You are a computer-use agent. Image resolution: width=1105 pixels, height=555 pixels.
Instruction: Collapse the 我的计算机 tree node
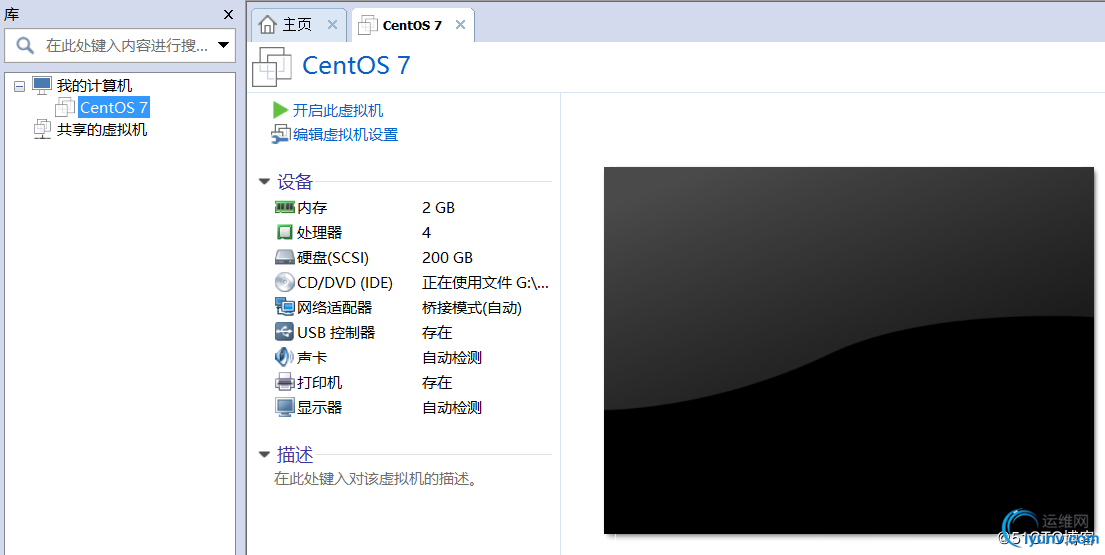click(x=19, y=86)
